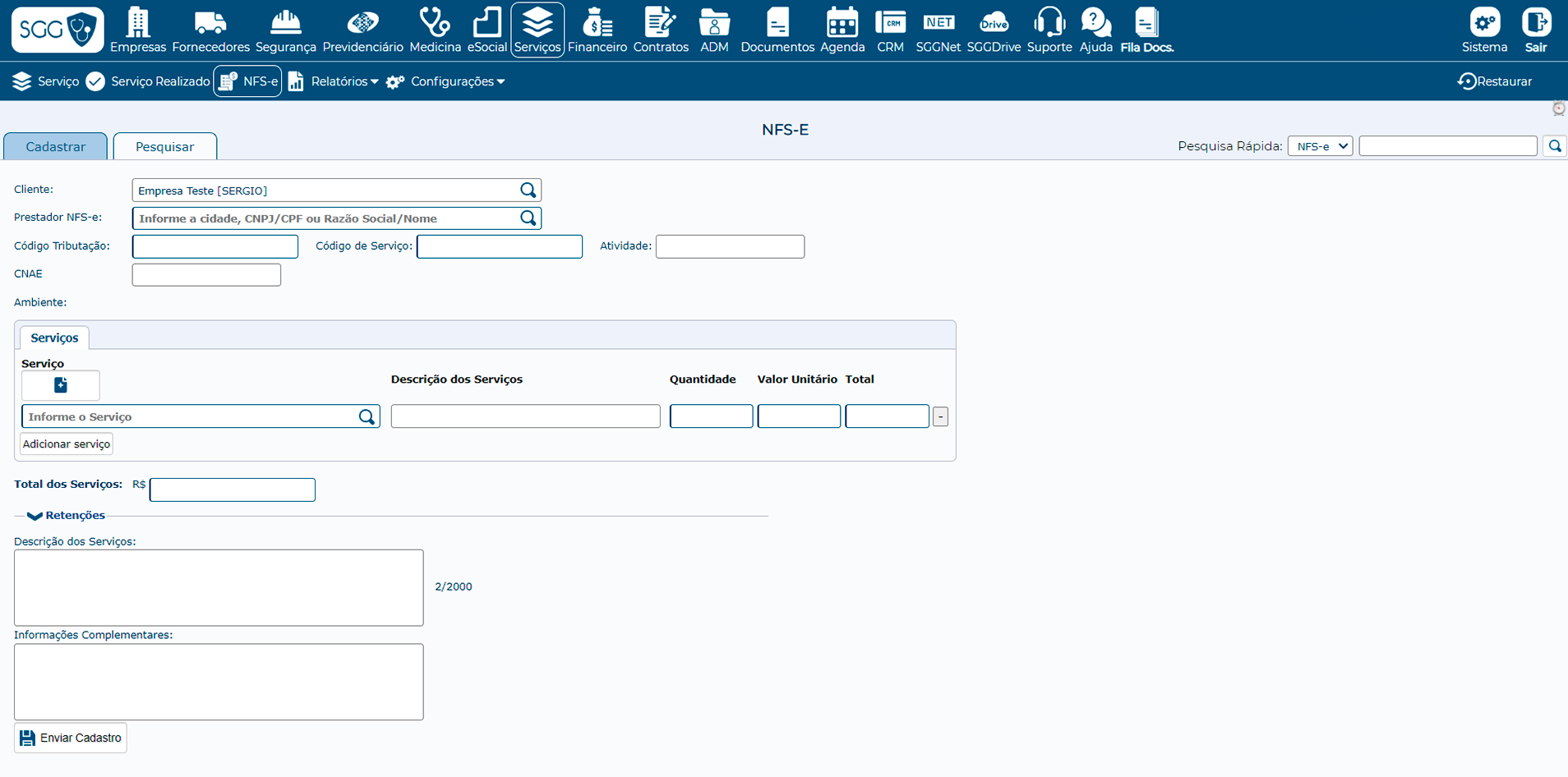Screen dimensions: 1568x777
Task: Click the Adicionar serviço button
Action: tap(67, 444)
